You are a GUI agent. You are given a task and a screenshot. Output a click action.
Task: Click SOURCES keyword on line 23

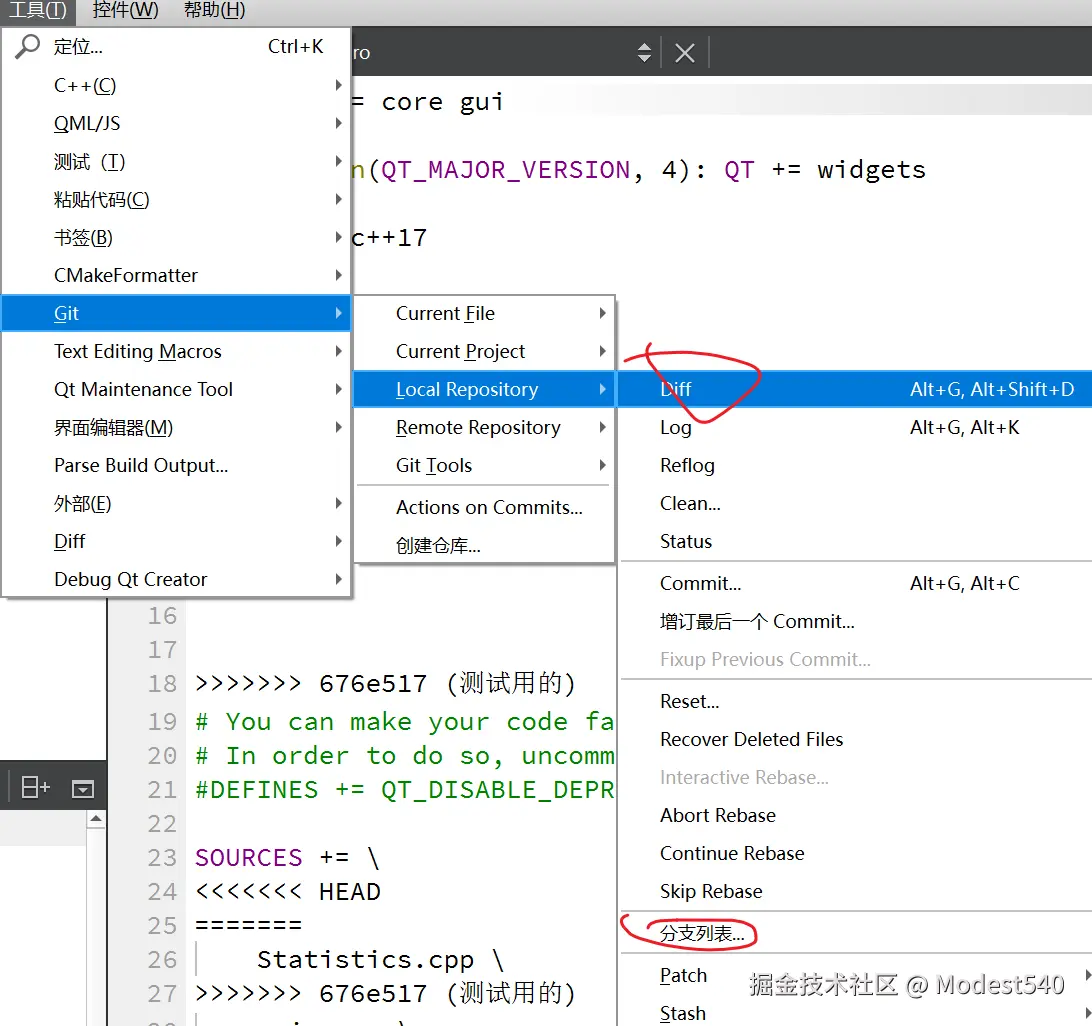point(249,857)
